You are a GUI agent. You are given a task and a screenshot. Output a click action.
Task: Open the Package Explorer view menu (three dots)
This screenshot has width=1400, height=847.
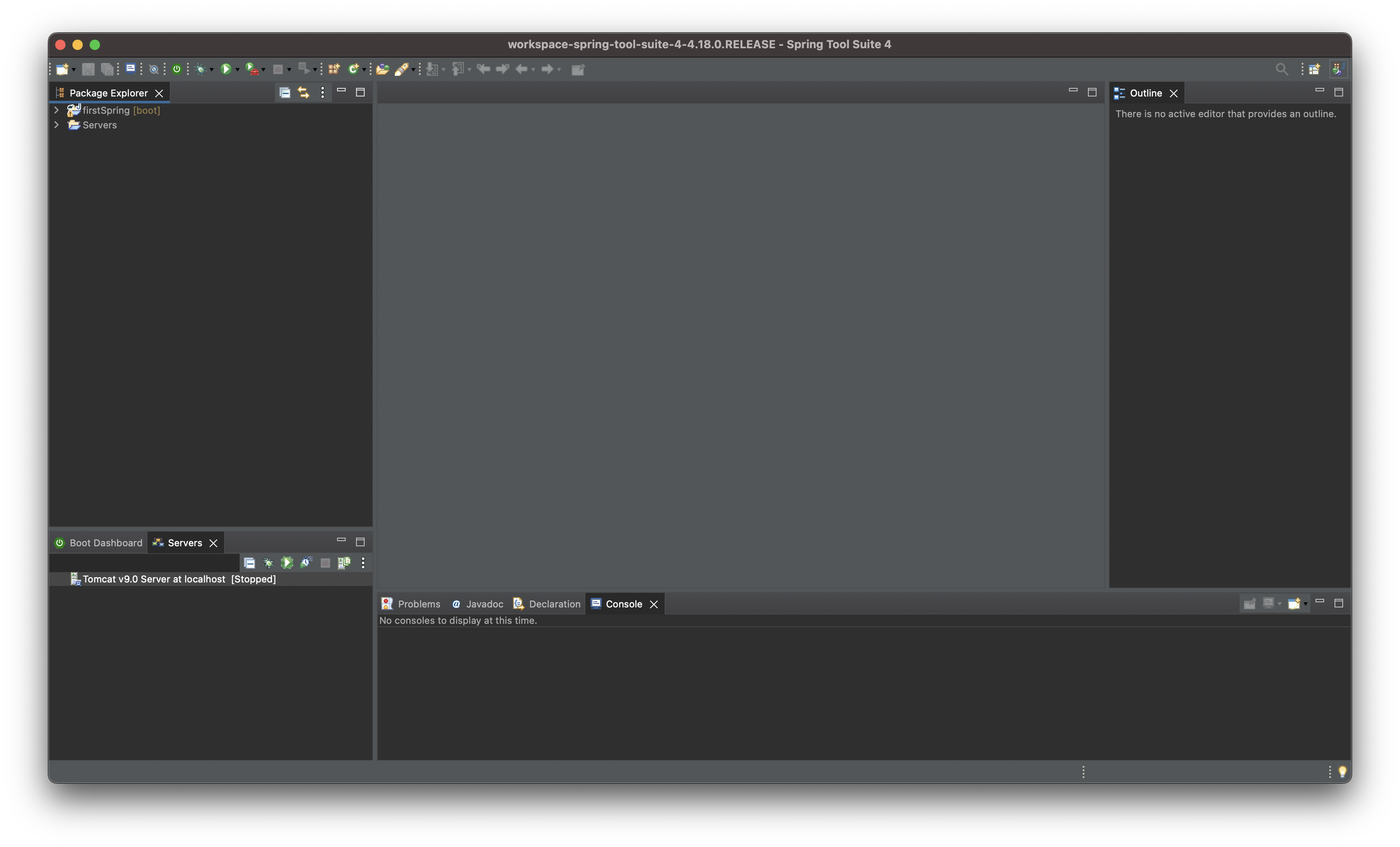322,93
